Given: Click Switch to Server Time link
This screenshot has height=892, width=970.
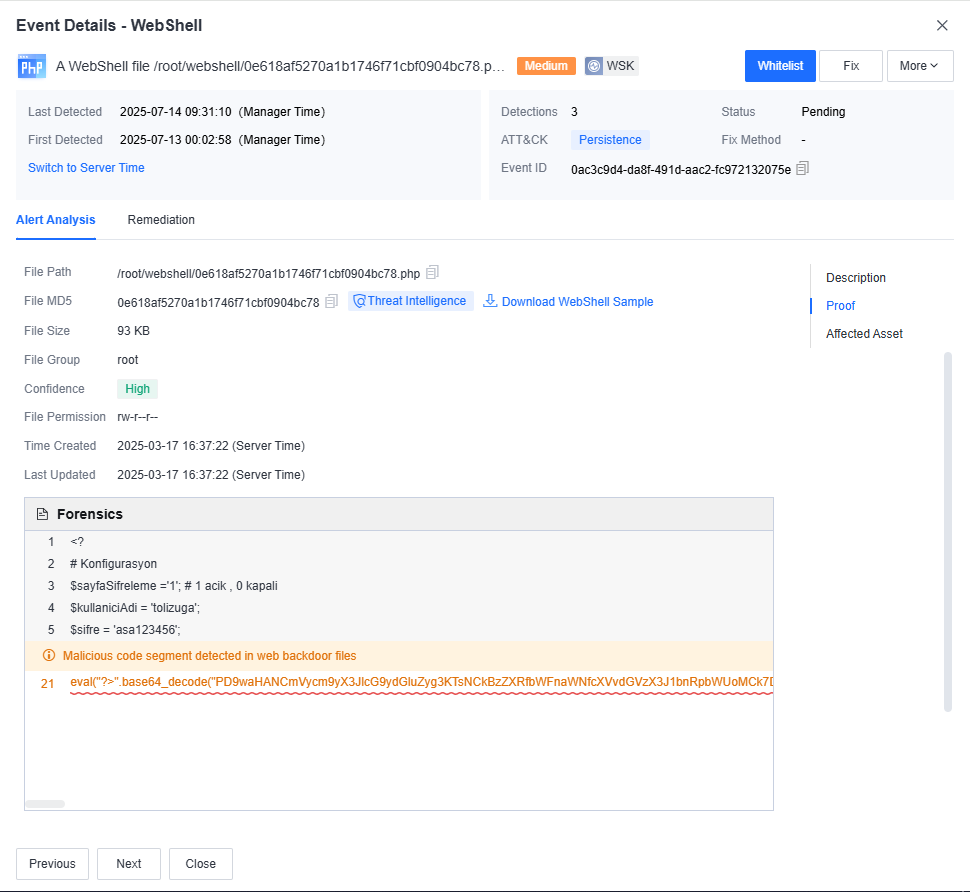Looking at the screenshot, I should click(86, 168).
